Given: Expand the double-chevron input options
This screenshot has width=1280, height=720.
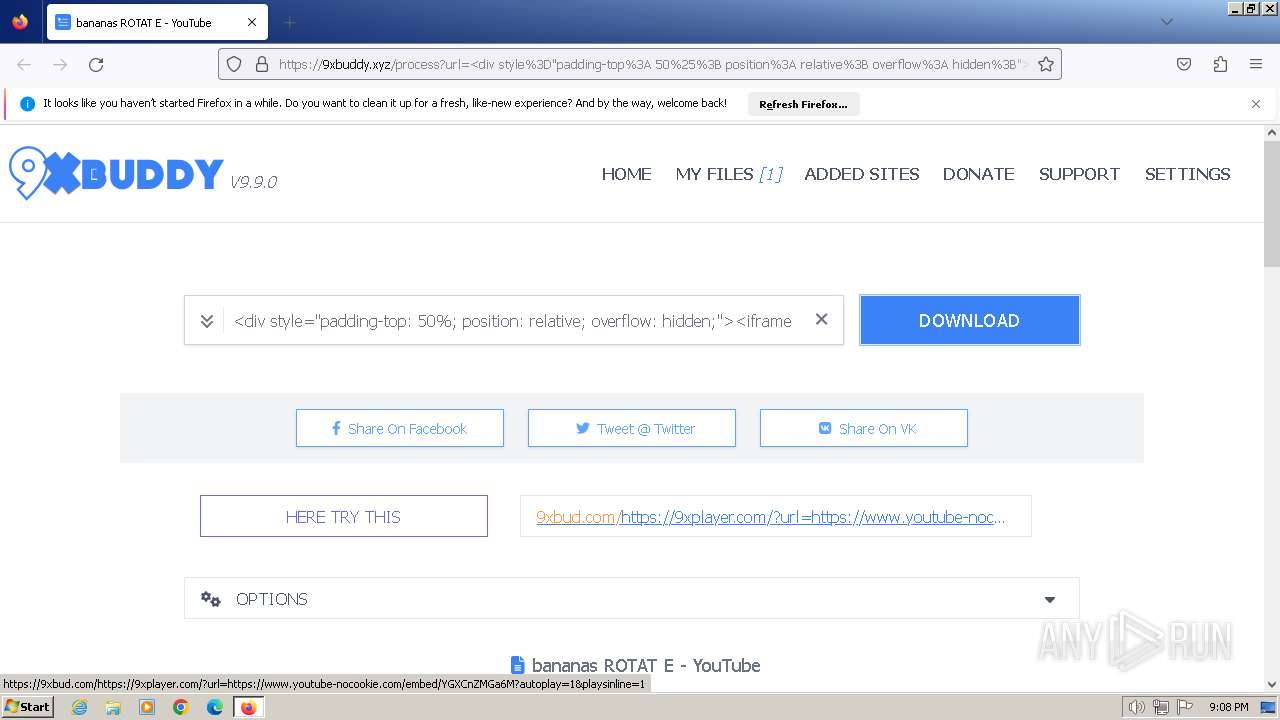Looking at the screenshot, I should [206, 321].
